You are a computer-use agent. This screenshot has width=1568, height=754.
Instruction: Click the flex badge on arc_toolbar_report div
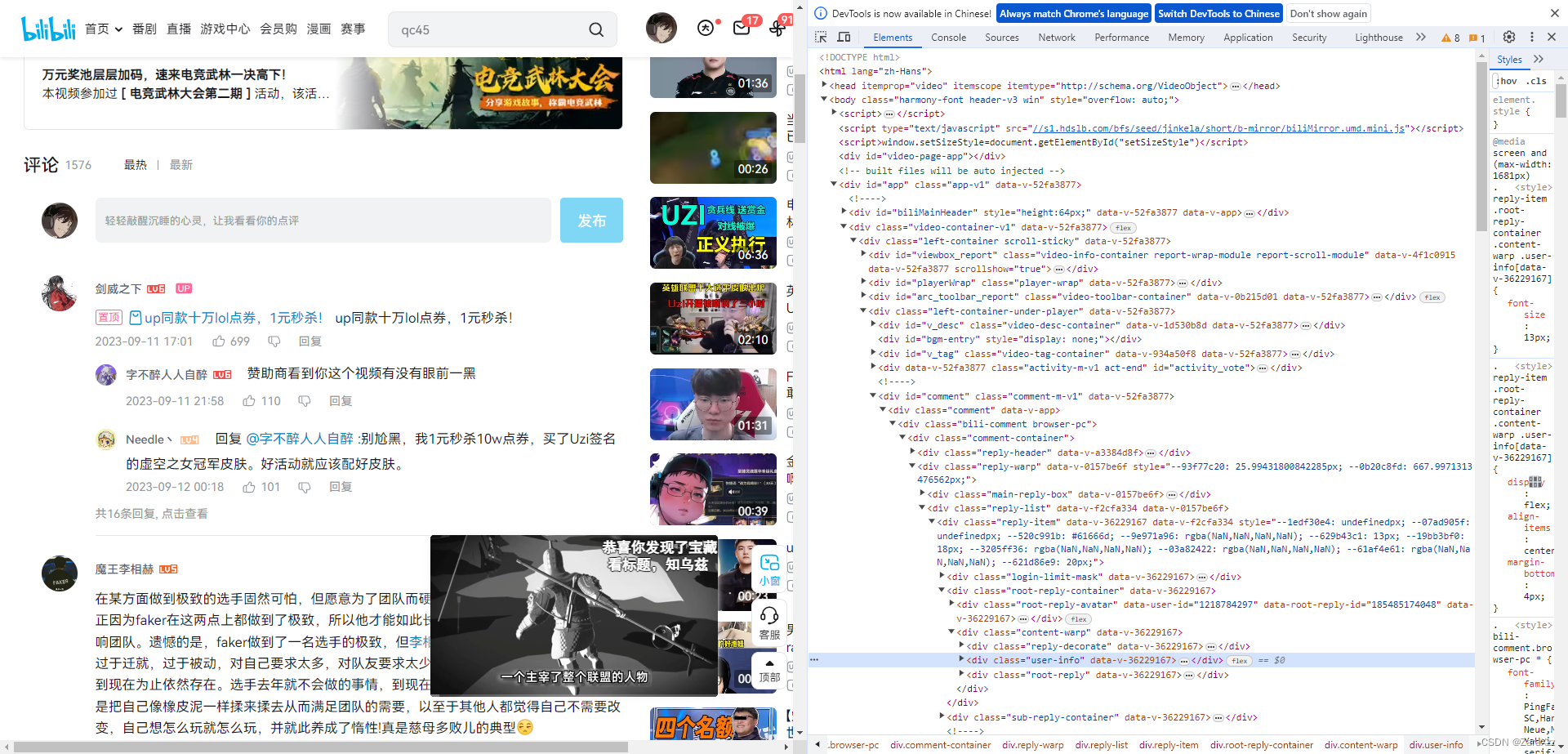[x=1432, y=297]
